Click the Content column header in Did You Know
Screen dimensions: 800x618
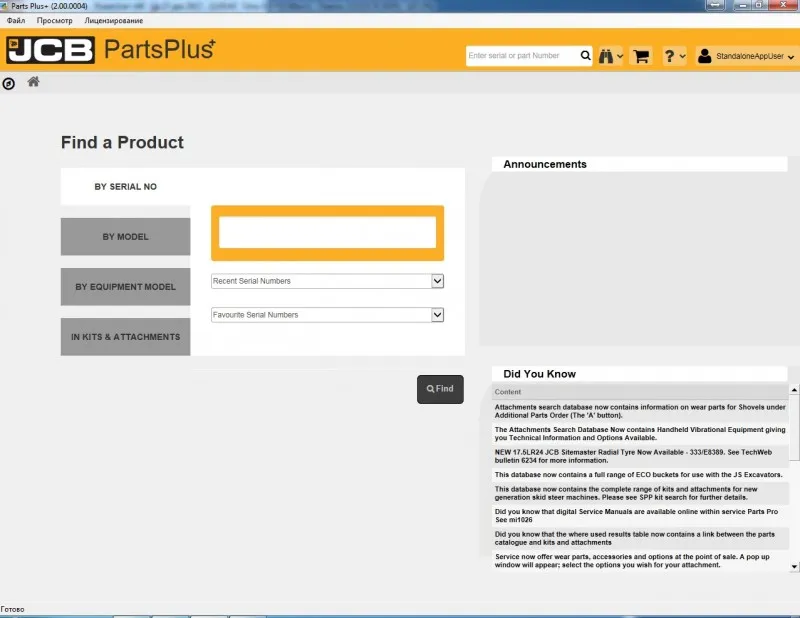point(640,392)
